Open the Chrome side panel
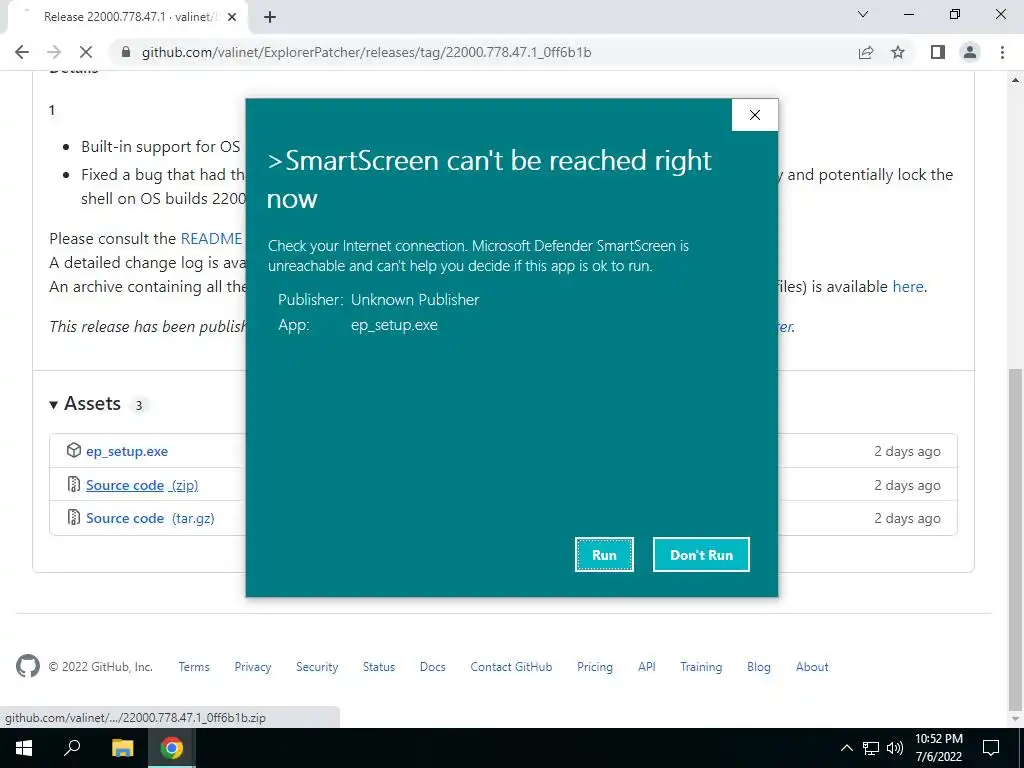This screenshot has width=1024, height=768. tap(938, 52)
